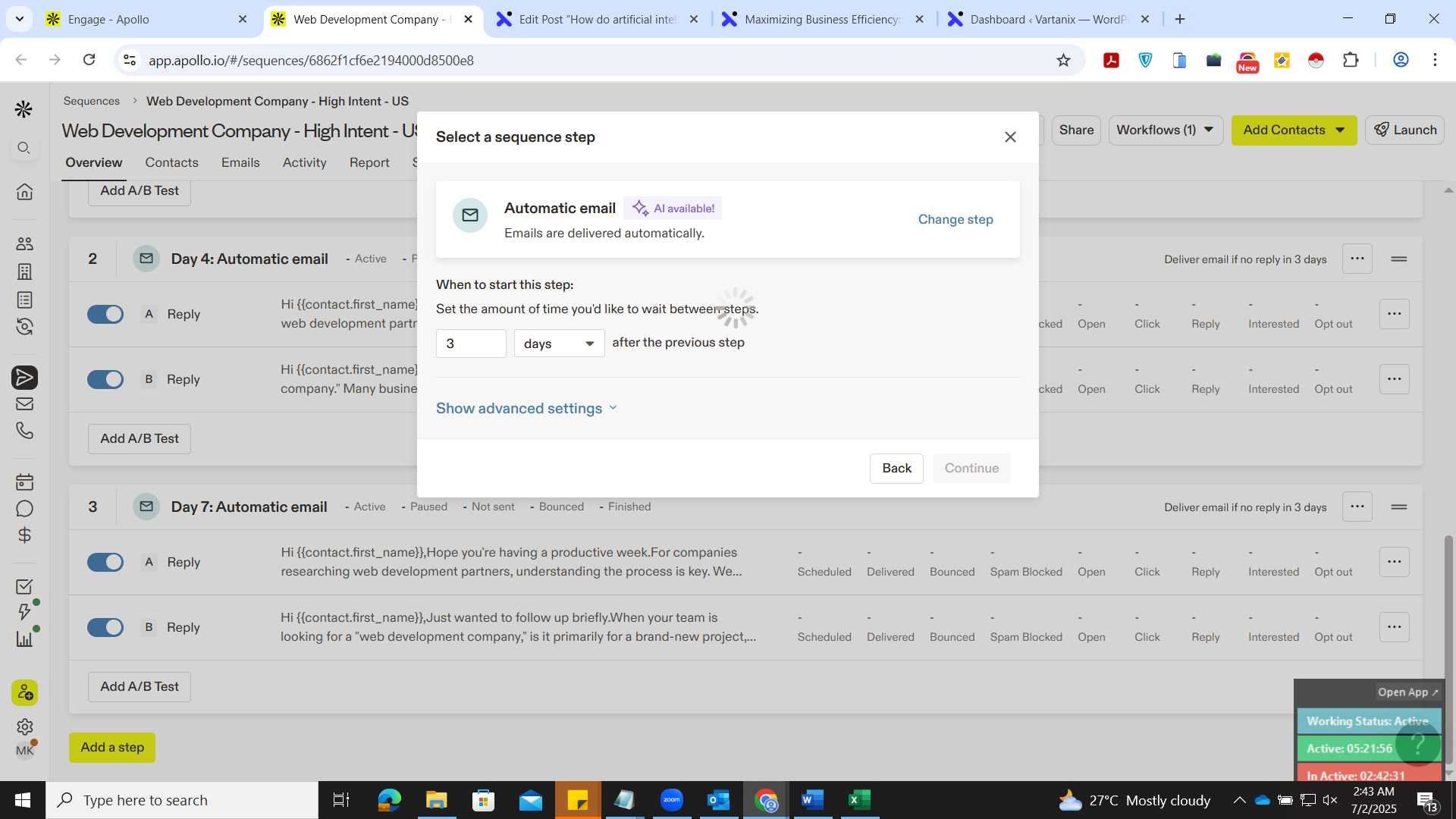This screenshot has width=1456, height=819.
Task: Open File Explorer from the taskbar
Action: (x=436, y=800)
